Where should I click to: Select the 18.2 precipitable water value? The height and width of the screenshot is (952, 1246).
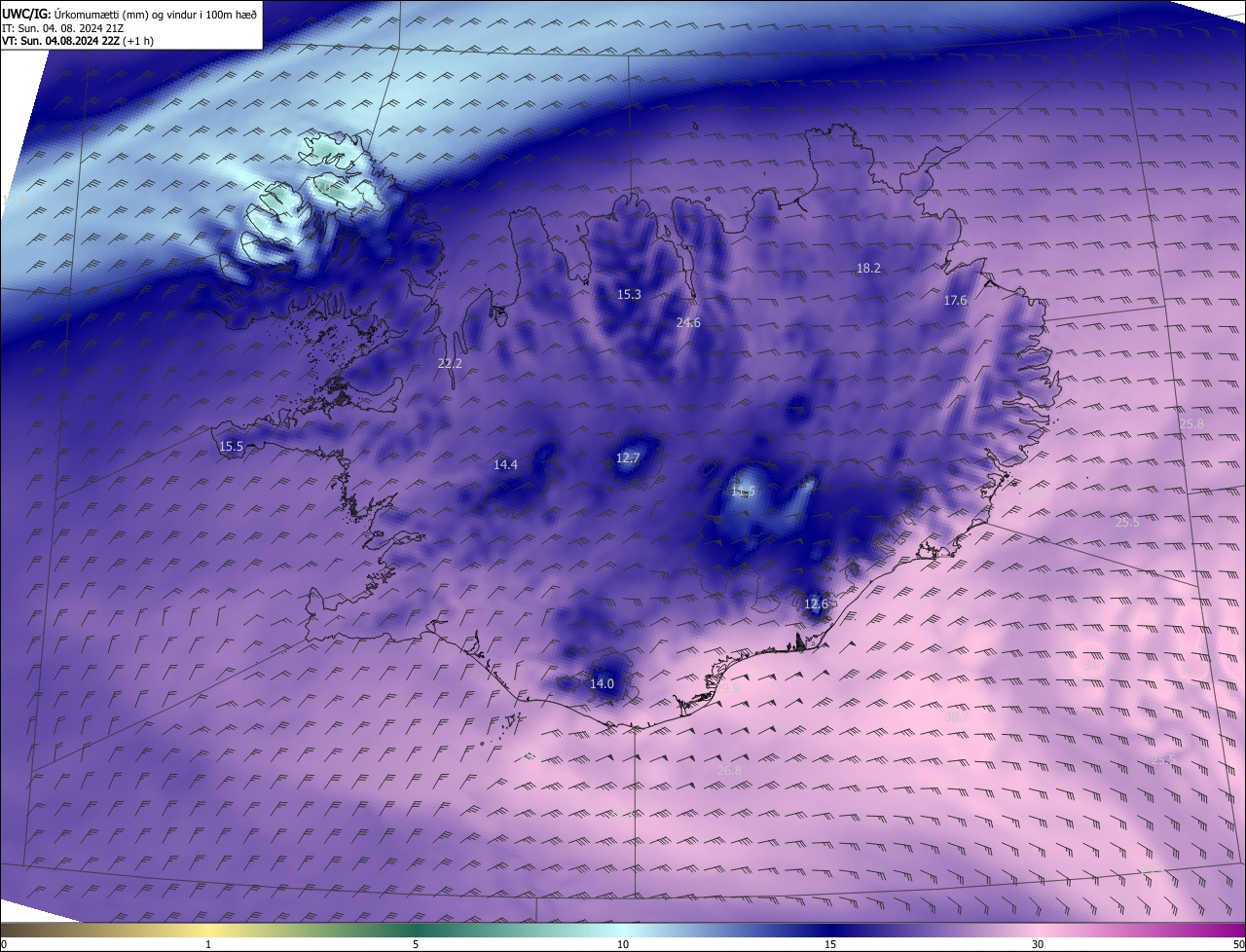(x=868, y=268)
